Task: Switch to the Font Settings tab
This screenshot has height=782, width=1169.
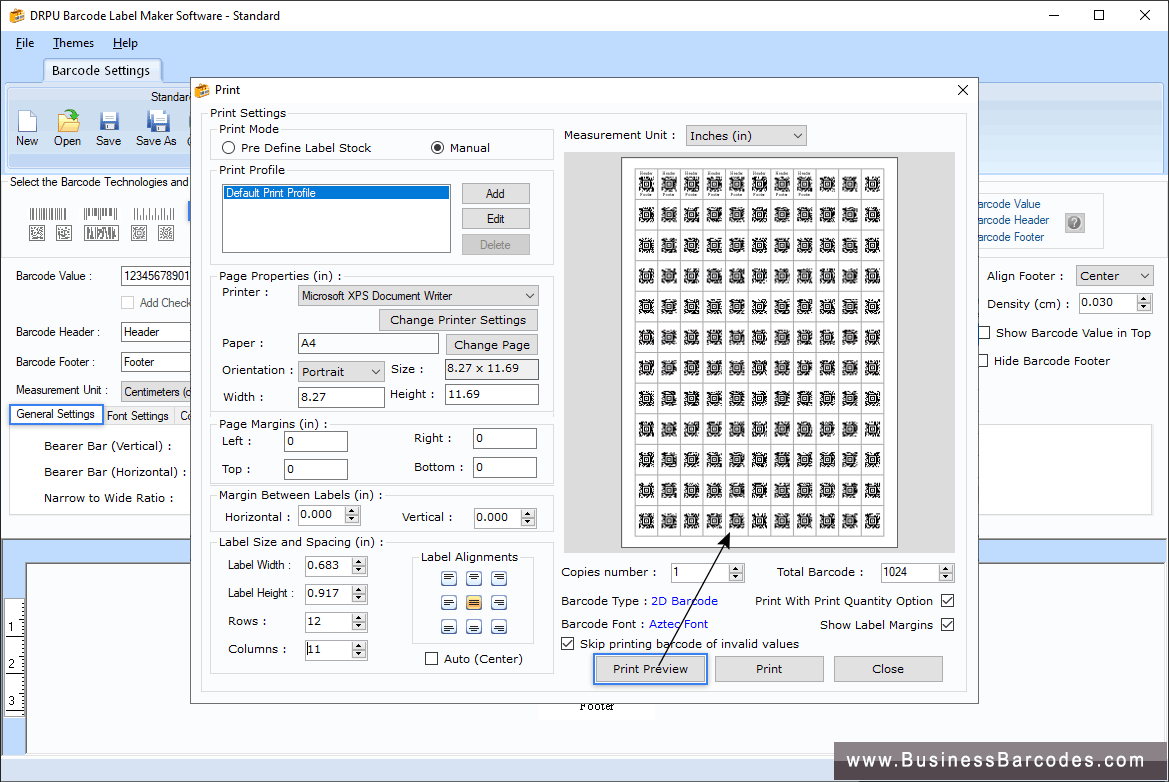Action: 138,415
